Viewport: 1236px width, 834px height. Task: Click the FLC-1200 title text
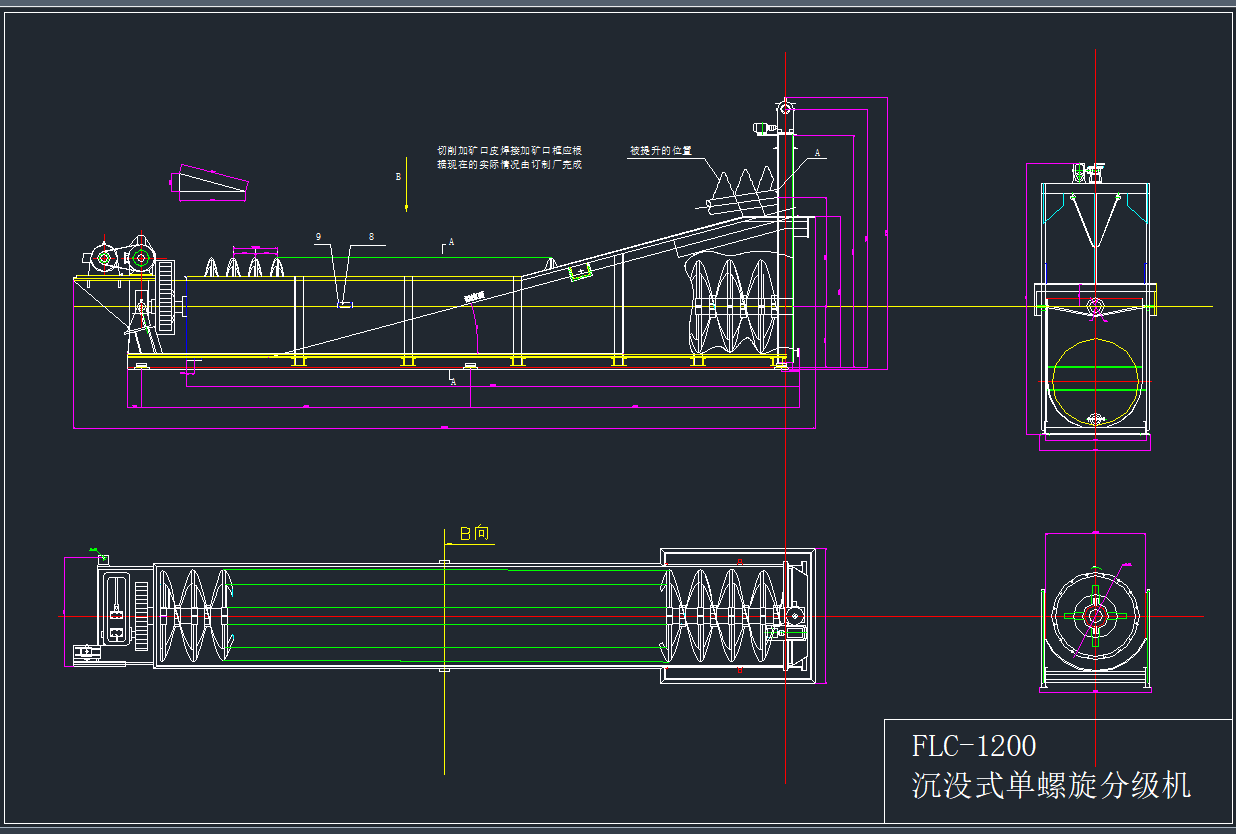click(973, 746)
